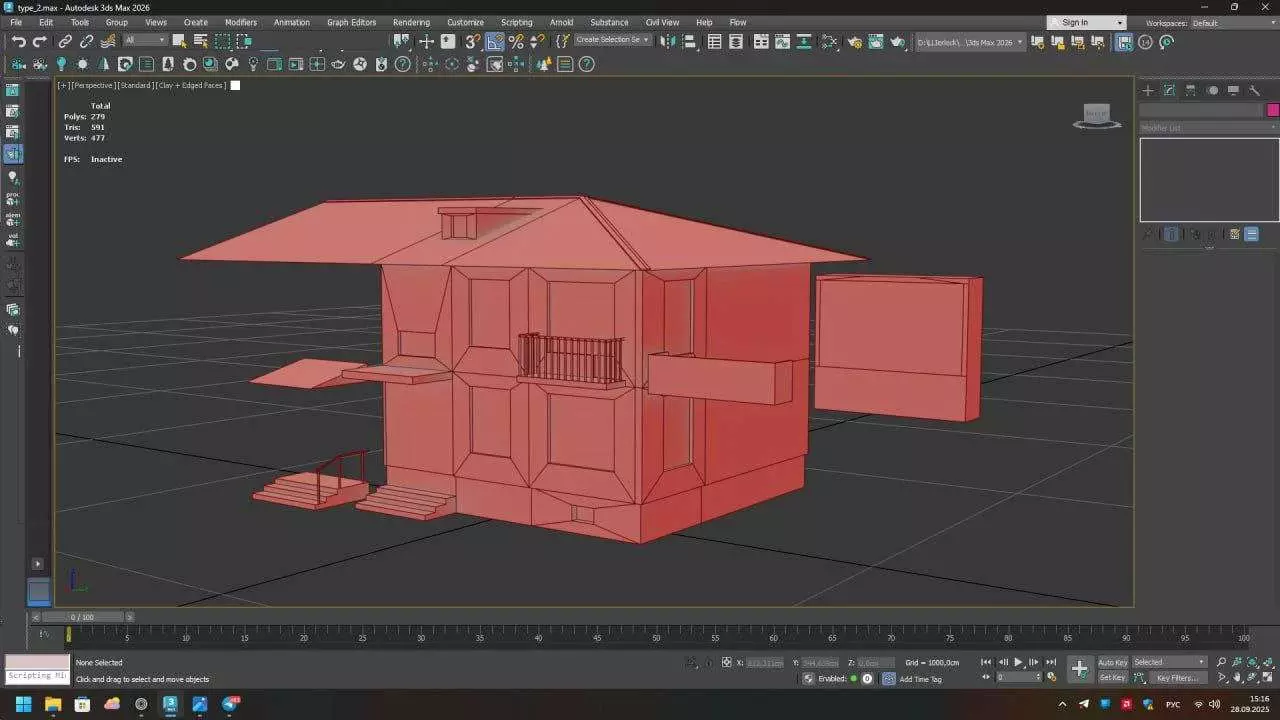Toggle Auto Key animation mode
The height and width of the screenshot is (720, 1280).
click(x=1112, y=662)
